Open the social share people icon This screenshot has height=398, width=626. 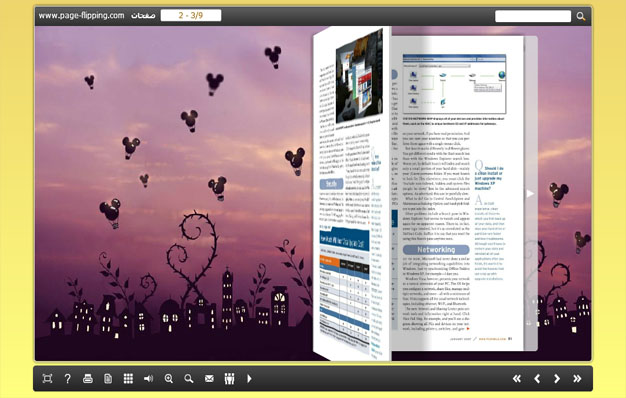click(x=229, y=378)
